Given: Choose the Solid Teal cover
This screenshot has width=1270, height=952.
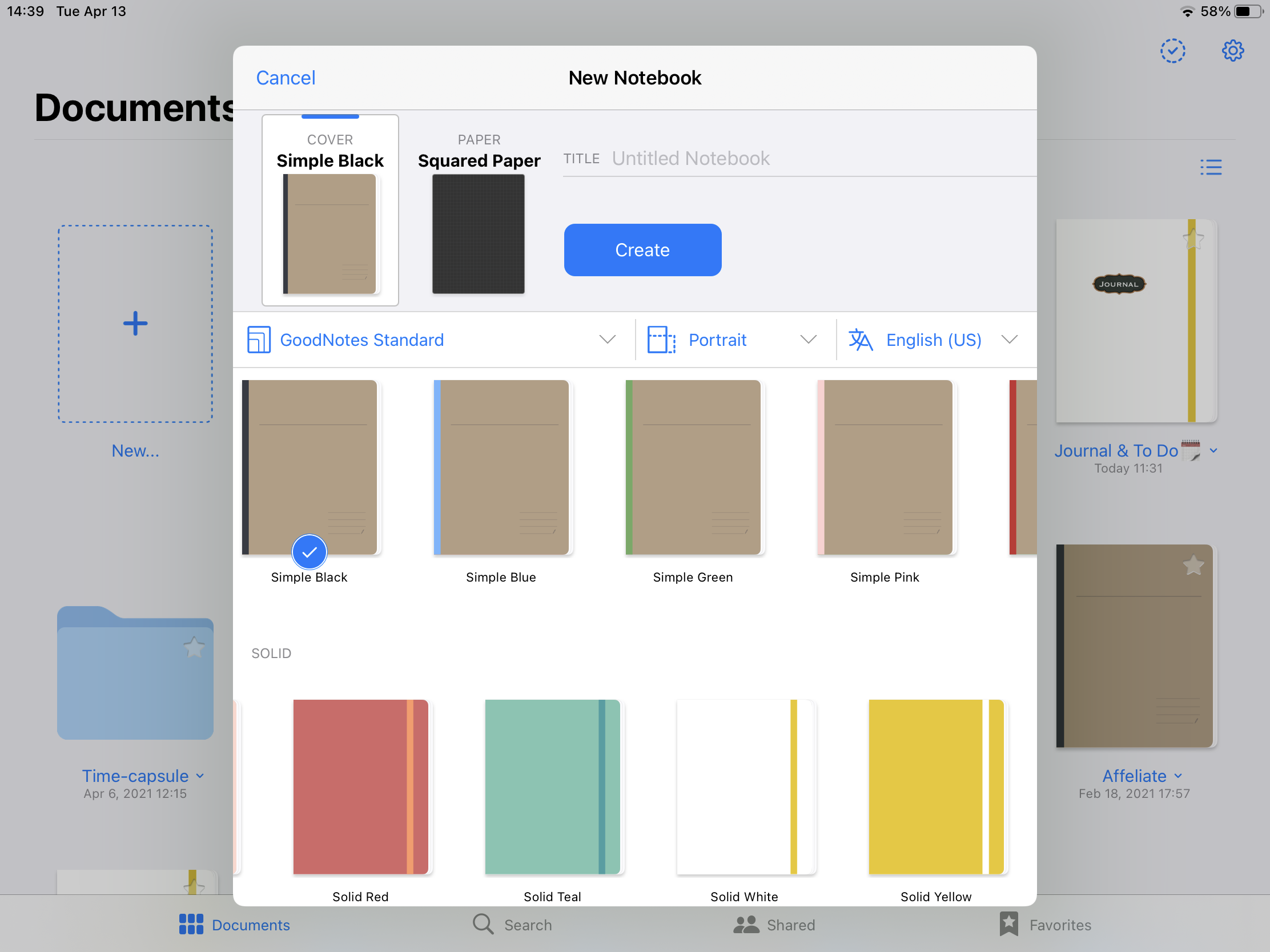Looking at the screenshot, I should 552,787.
